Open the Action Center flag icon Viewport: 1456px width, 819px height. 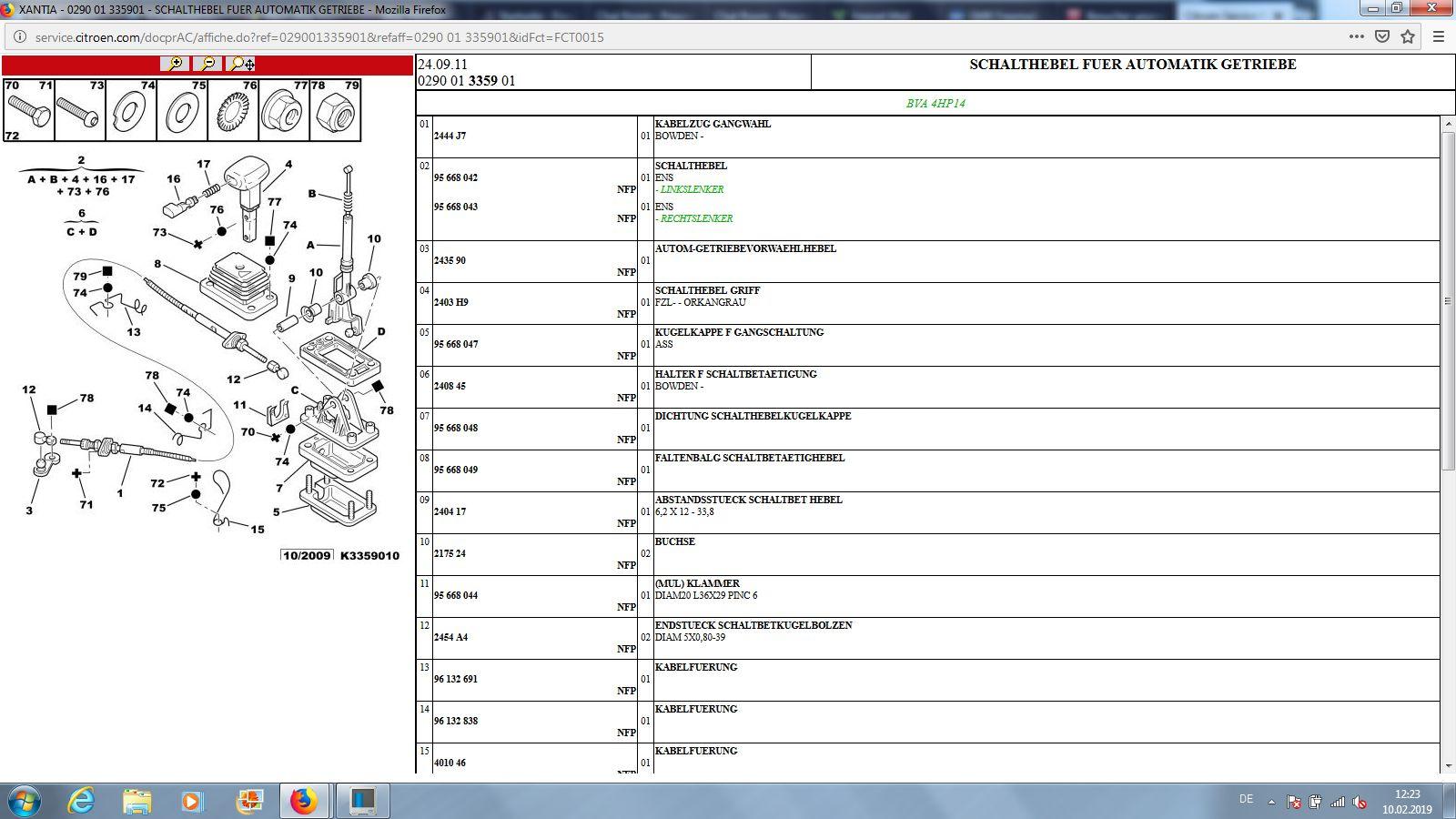[x=1293, y=802]
